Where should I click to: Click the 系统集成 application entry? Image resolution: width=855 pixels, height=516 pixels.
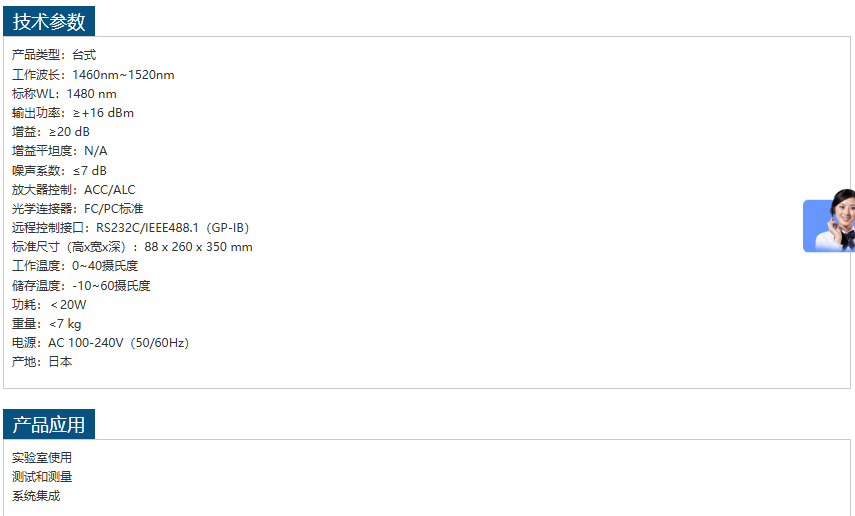tap(36, 496)
